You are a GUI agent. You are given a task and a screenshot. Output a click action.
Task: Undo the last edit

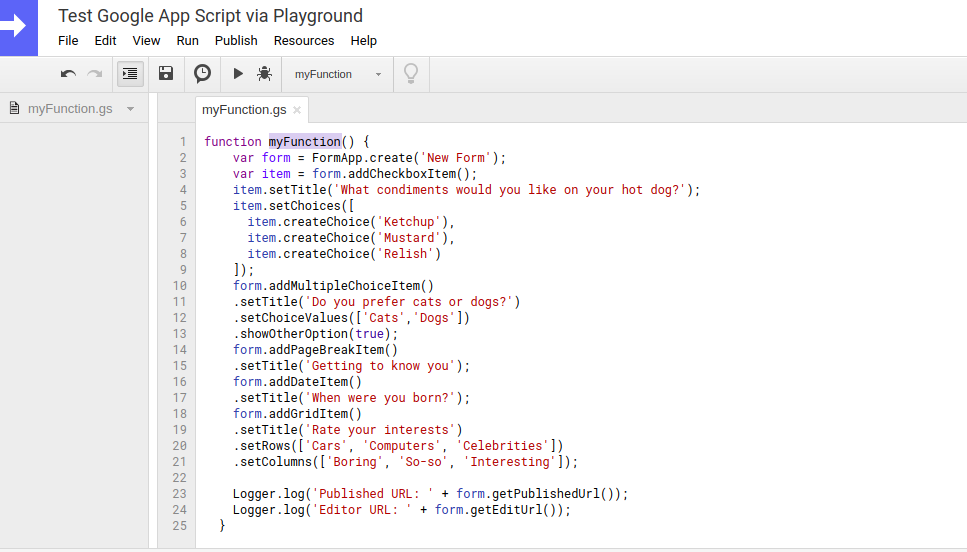click(x=68, y=74)
